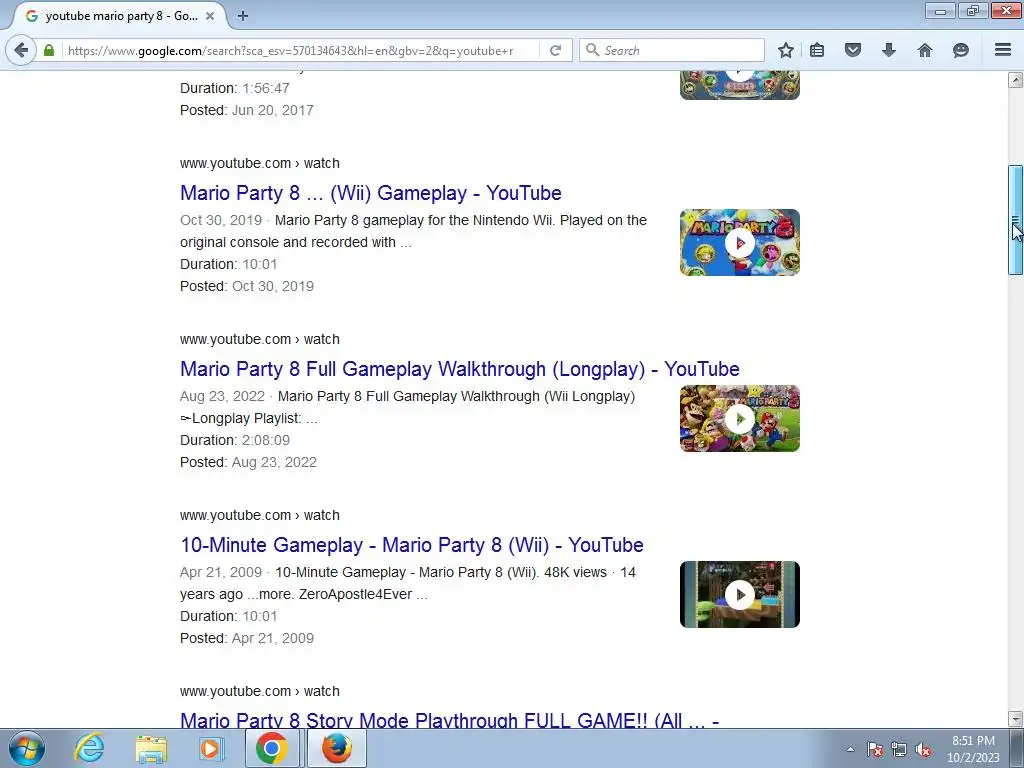The width and height of the screenshot is (1024, 768).
Task: Go back using the browser back arrow
Action: (22, 50)
